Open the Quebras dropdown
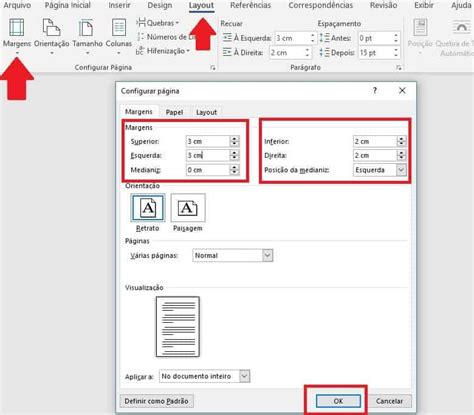This screenshot has width=474, height=415. (158, 23)
